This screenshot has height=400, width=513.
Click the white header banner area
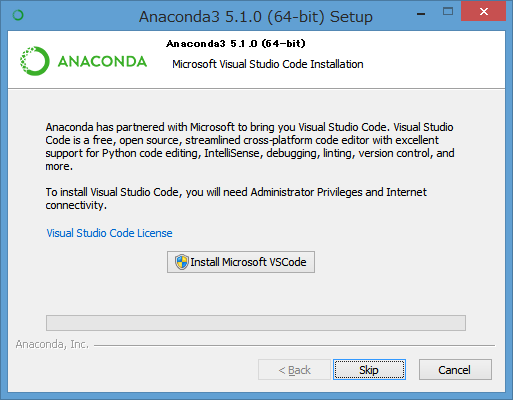256,60
